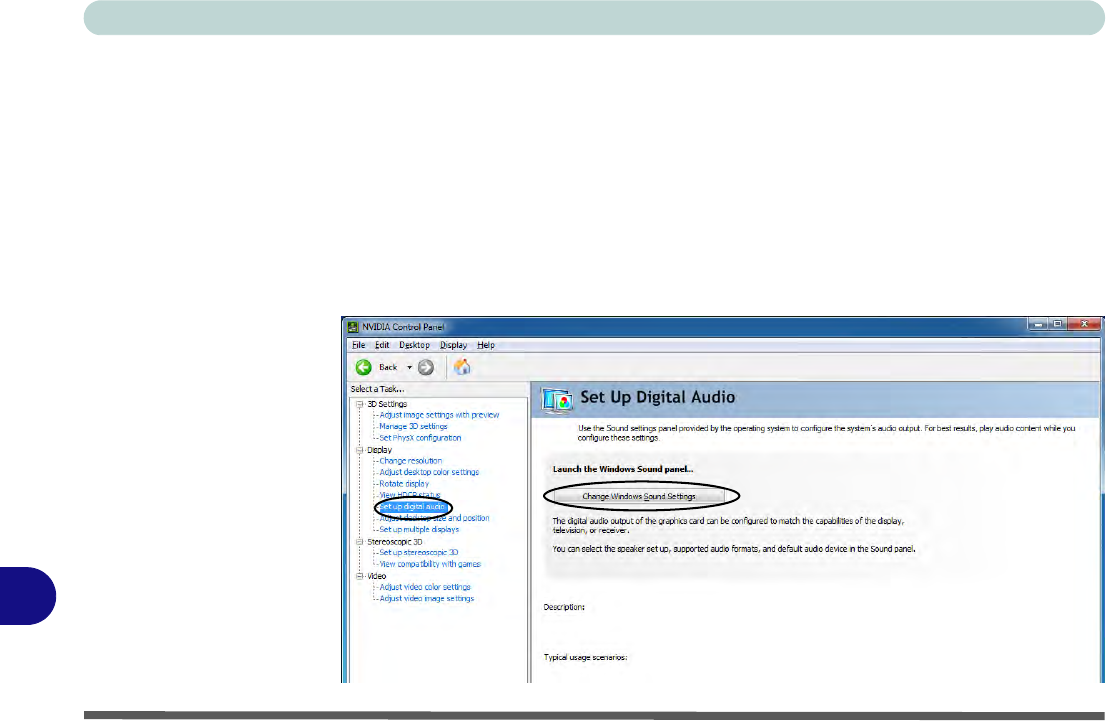Select Adjust desktop color settings
The image size is (1106, 721).
[429, 472]
